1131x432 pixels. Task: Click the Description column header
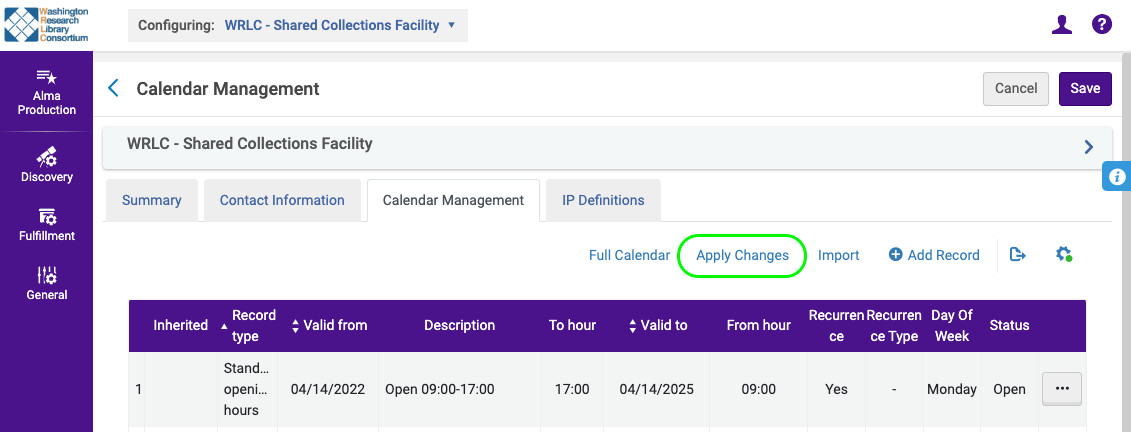[x=459, y=325]
